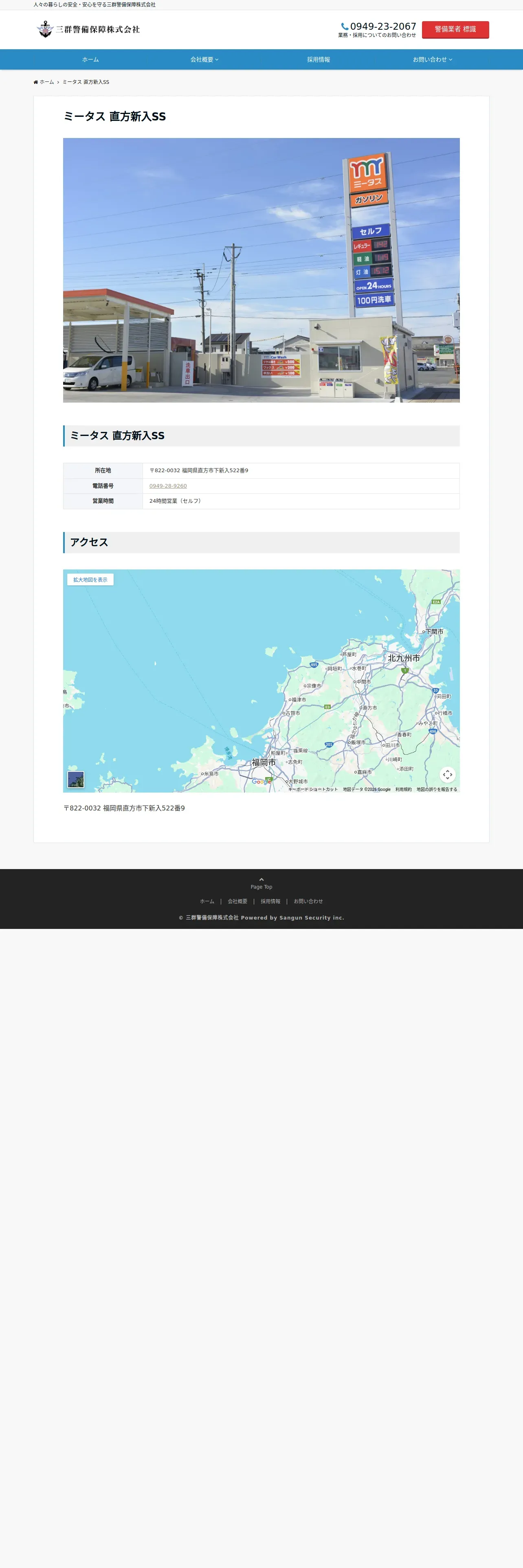This screenshot has width=523, height=1568.
Task: Click 地図の誤りを報告する on the map
Action: point(437,789)
